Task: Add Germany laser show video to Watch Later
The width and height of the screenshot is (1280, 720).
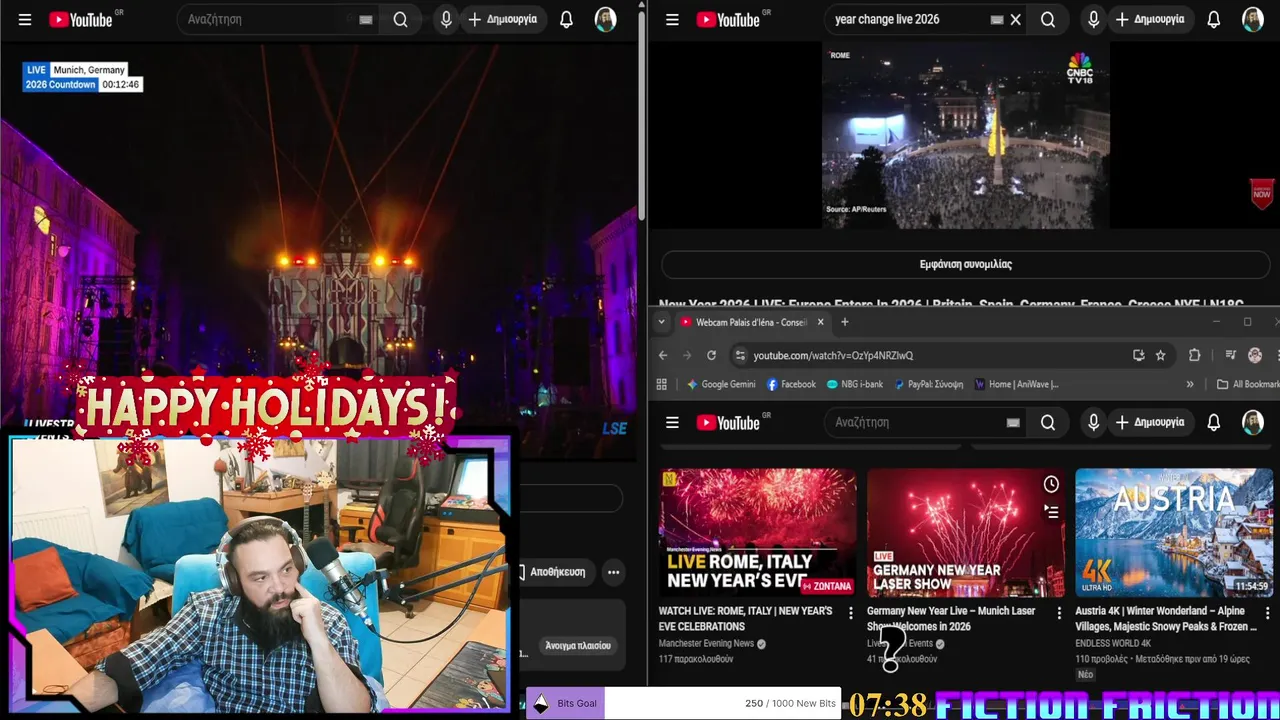Action: pos(1051,484)
